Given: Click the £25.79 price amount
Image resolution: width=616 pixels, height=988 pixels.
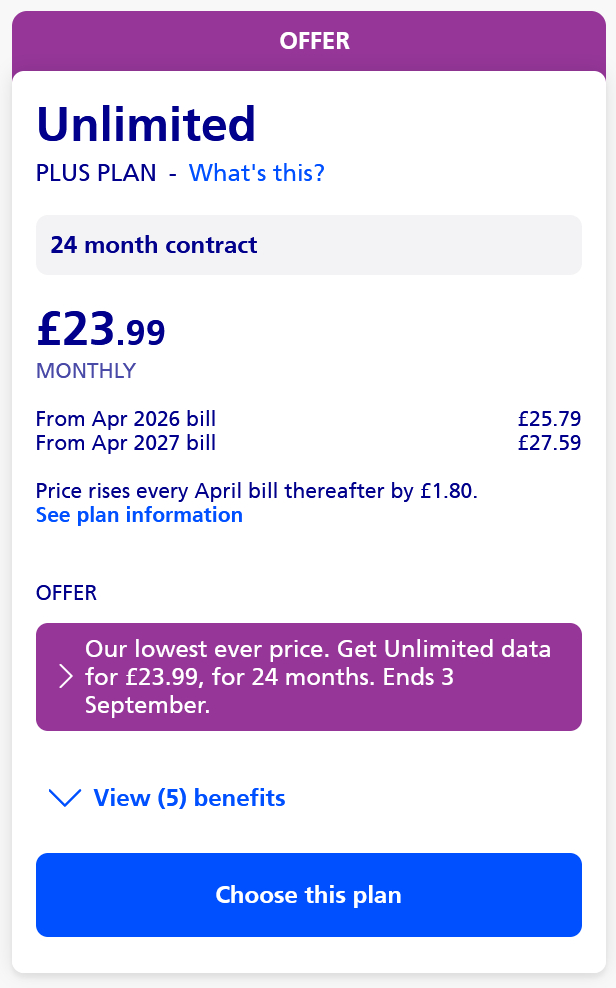Looking at the screenshot, I should pos(549,419).
